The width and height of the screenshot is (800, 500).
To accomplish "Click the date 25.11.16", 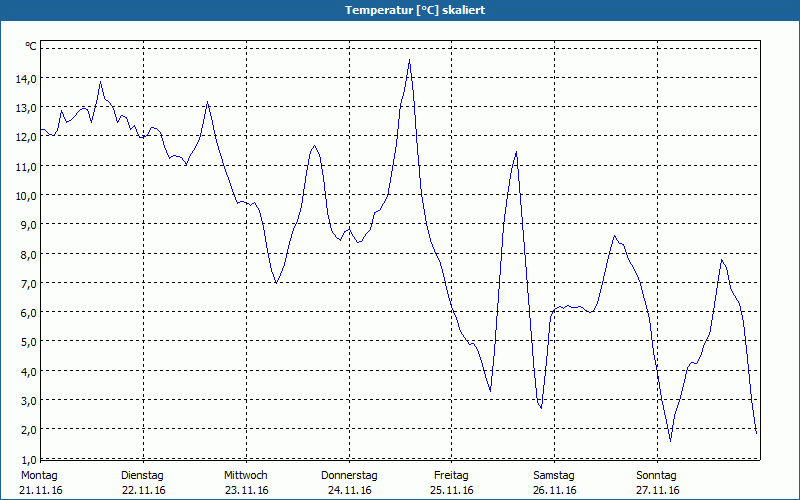I will [x=452, y=490].
